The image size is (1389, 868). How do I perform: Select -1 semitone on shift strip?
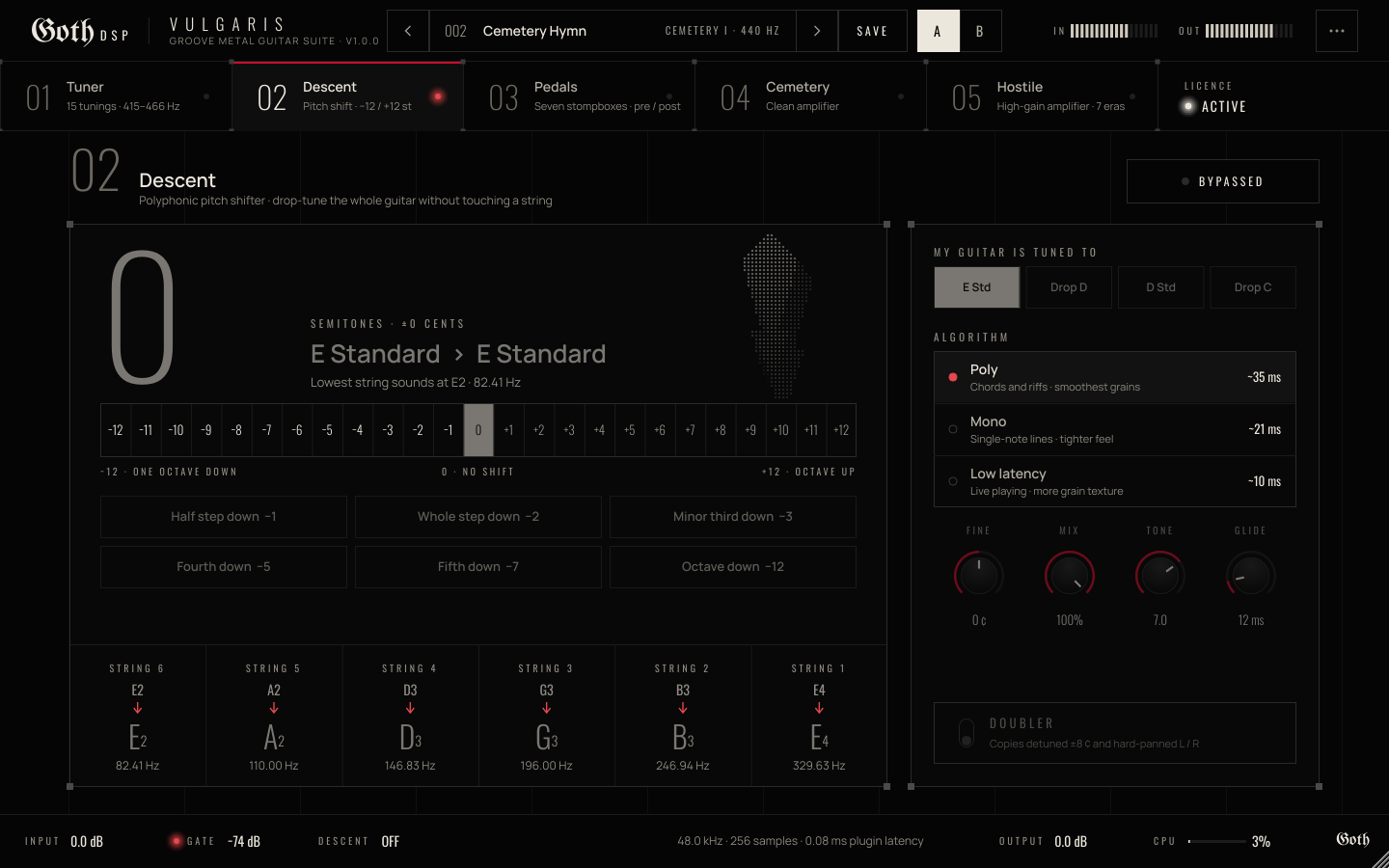tap(449, 430)
